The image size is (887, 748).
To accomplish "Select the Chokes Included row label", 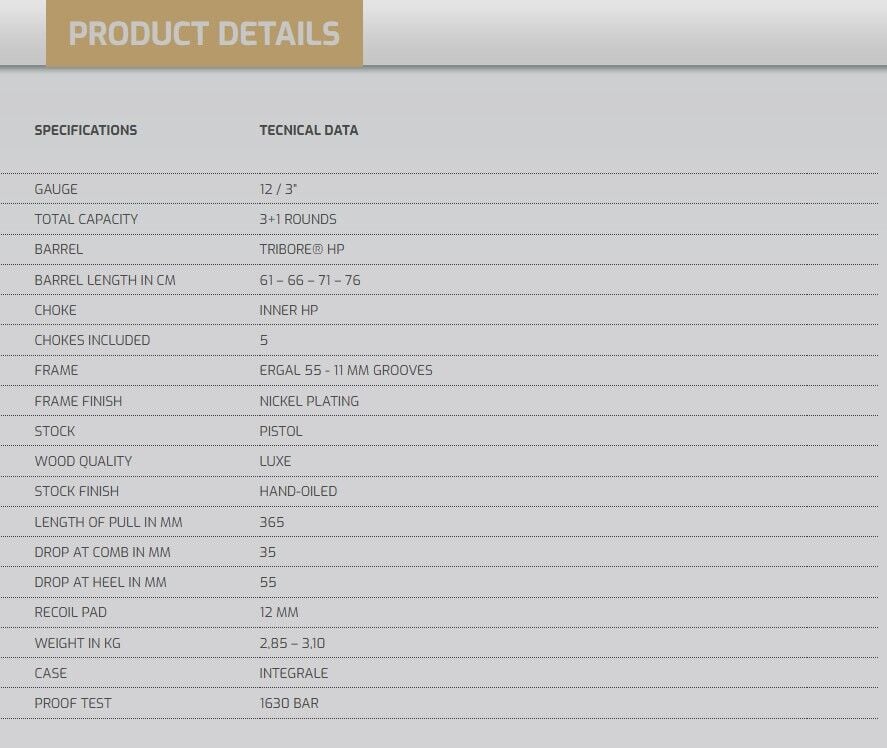I will 92,340.
